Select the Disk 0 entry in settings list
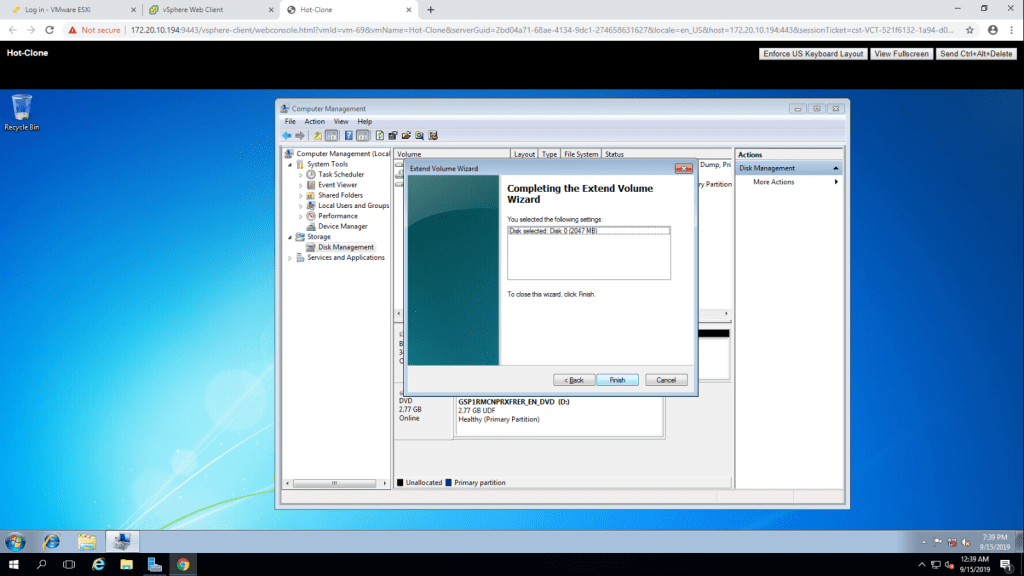Image resolution: width=1024 pixels, height=576 pixels. [553, 231]
